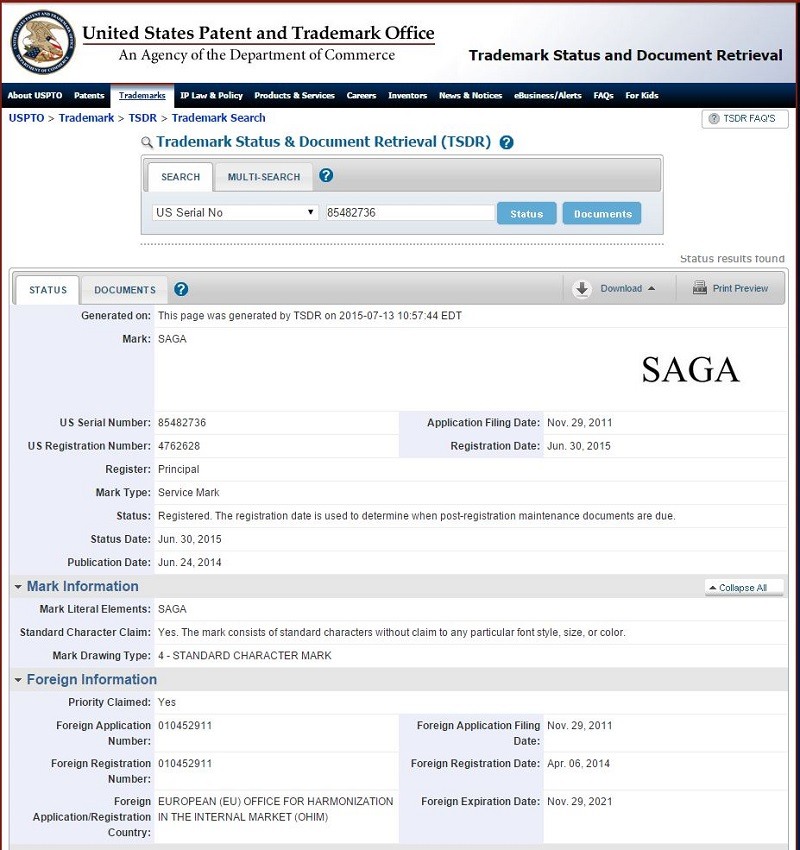Click the large SAGA mark image
800x850 pixels.
click(690, 370)
